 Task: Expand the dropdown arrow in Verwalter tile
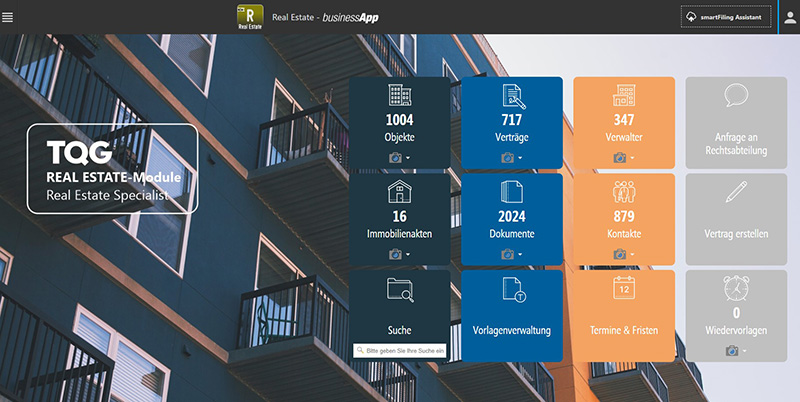click(632, 158)
